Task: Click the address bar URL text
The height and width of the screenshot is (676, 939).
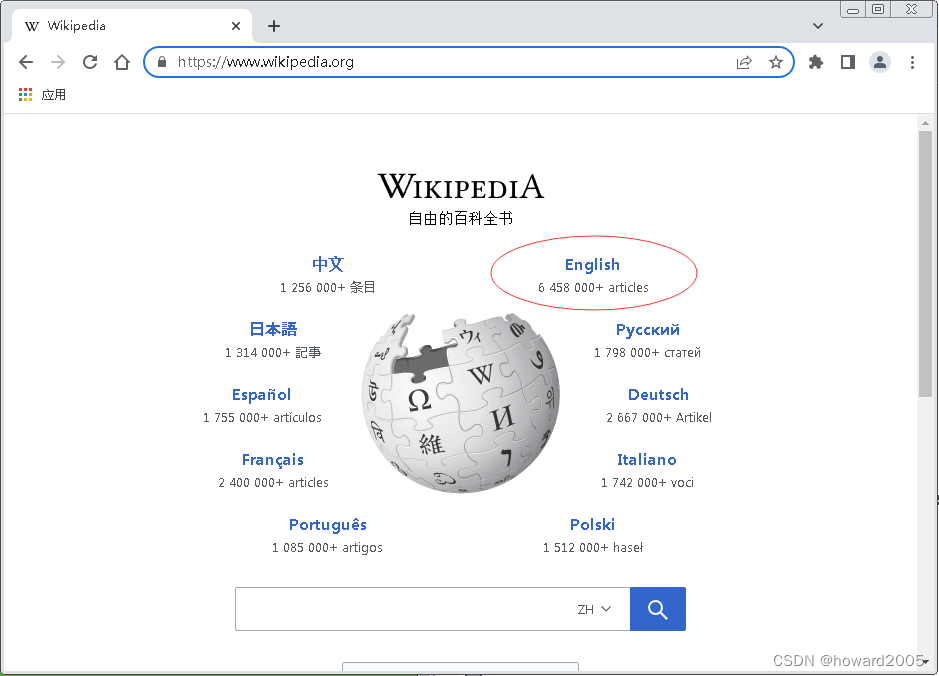Action: (266, 62)
